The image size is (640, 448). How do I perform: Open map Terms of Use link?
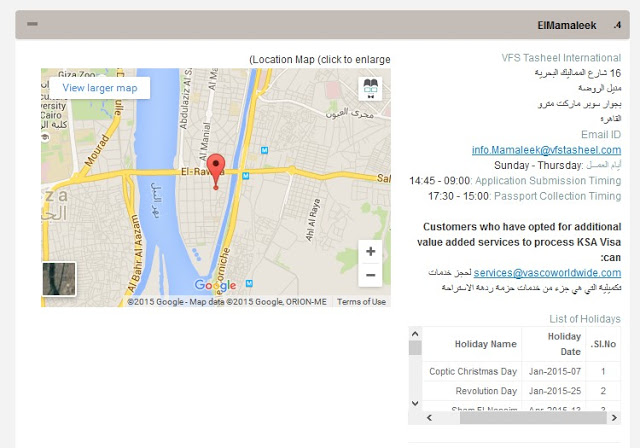click(x=361, y=302)
